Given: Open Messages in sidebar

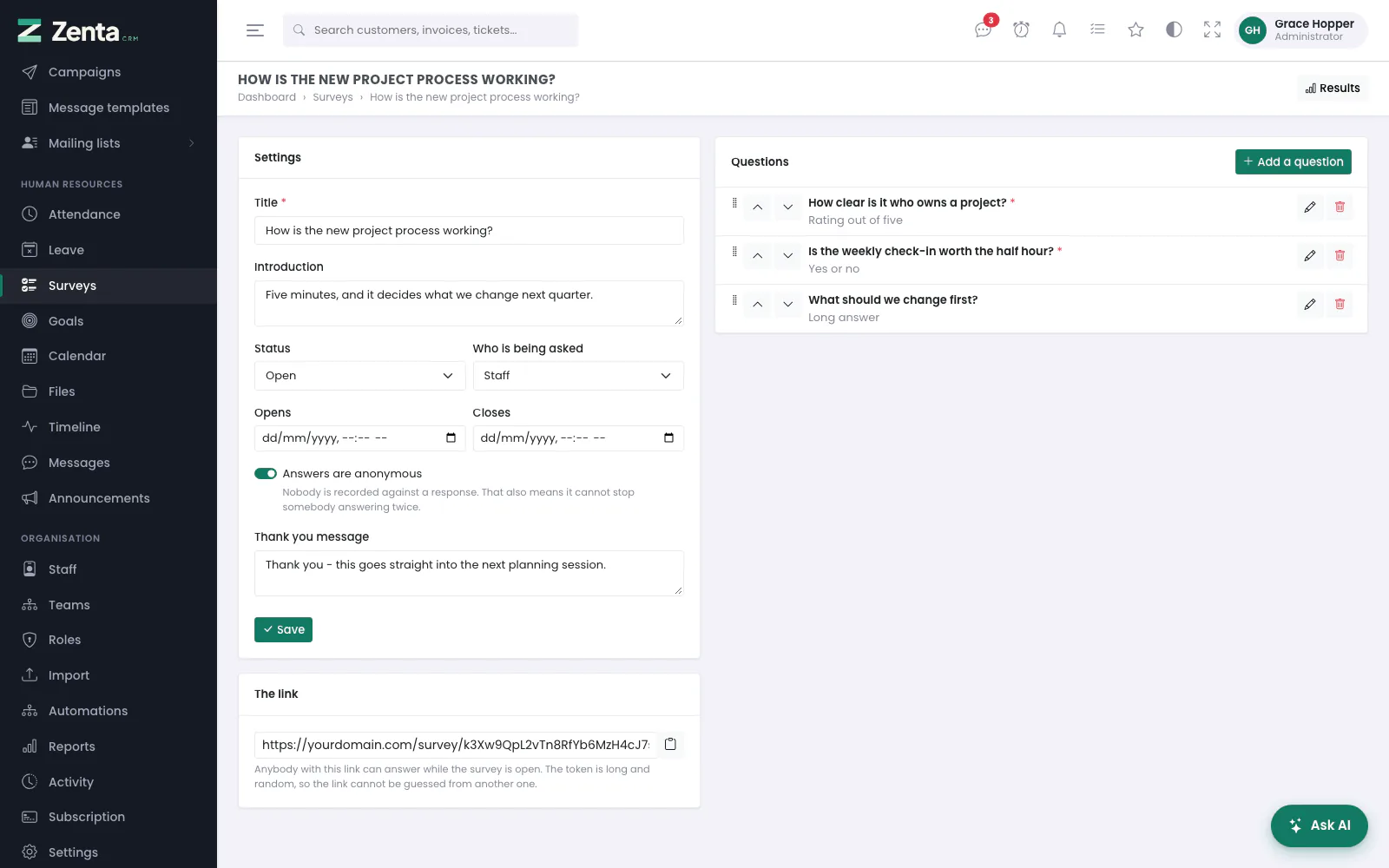Looking at the screenshot, I should 109,463.
